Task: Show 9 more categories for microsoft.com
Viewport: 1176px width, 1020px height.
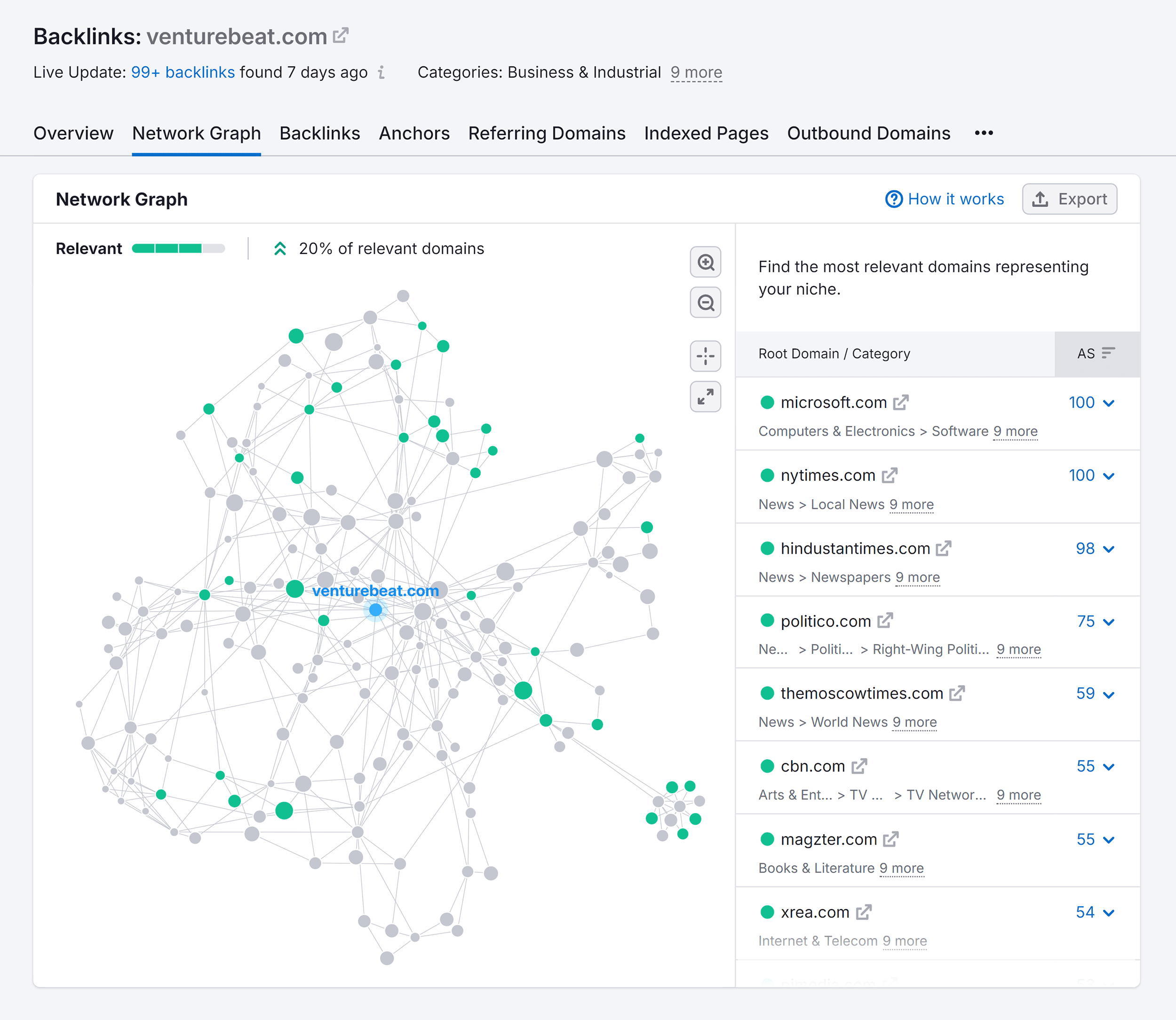Action: click(1016, 431)
